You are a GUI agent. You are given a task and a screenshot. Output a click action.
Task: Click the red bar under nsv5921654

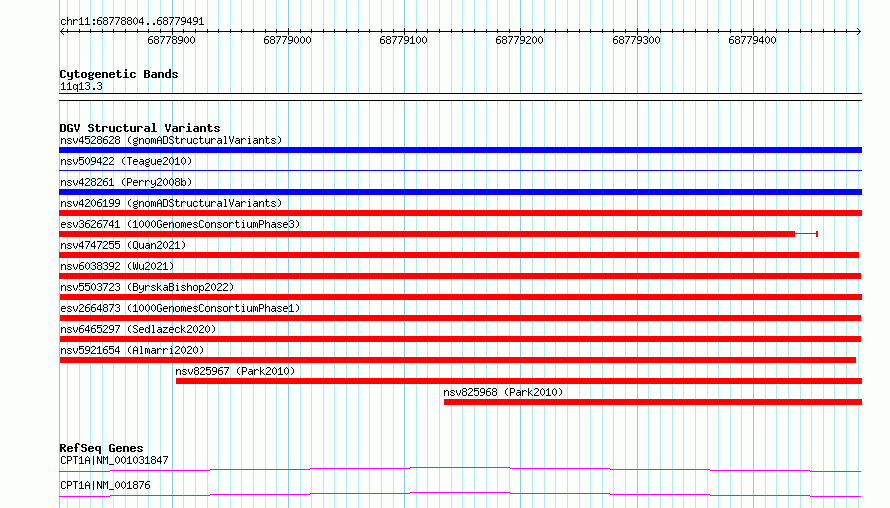[457, 360]
